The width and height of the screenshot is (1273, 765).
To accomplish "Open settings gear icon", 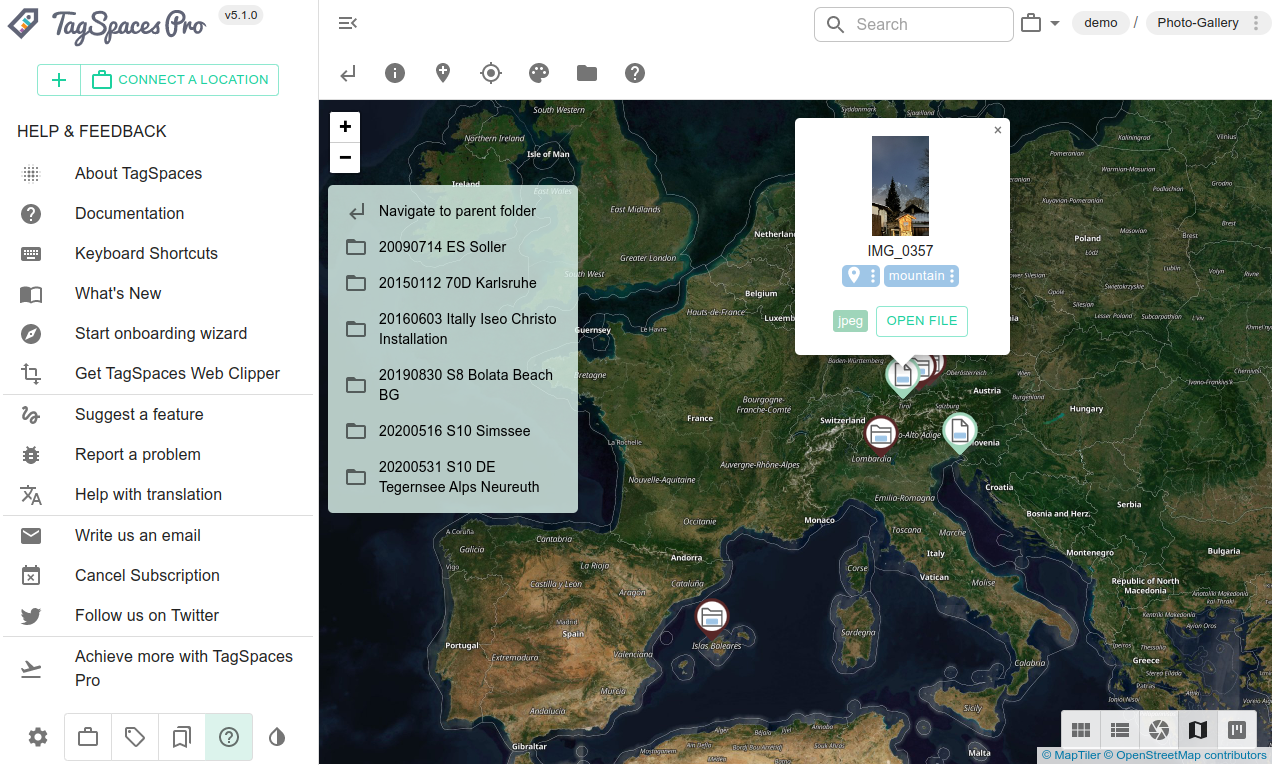I will point(38,737).
